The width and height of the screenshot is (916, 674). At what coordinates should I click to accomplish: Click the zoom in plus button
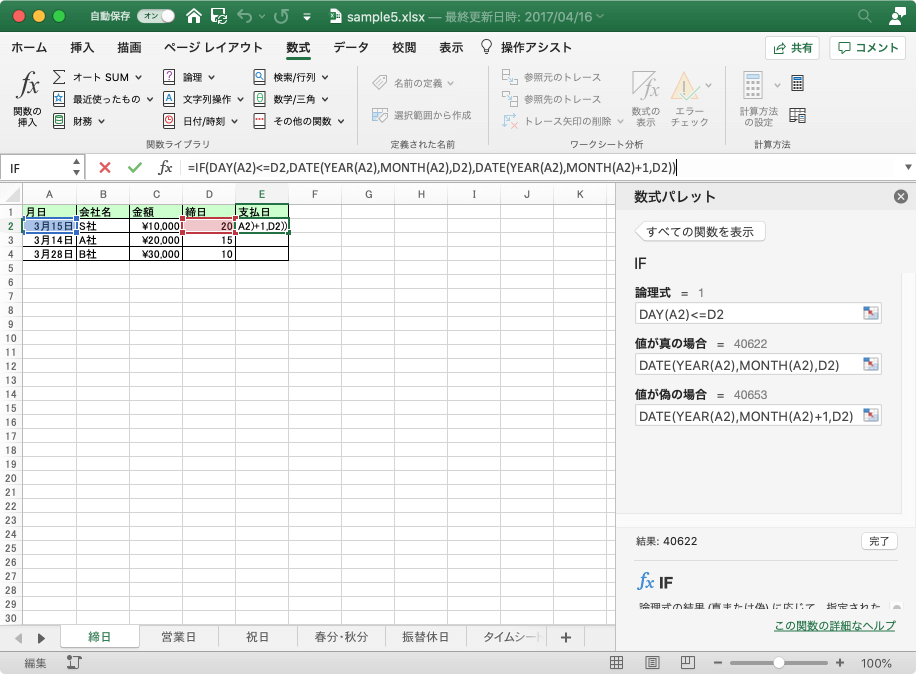[840, 663]
